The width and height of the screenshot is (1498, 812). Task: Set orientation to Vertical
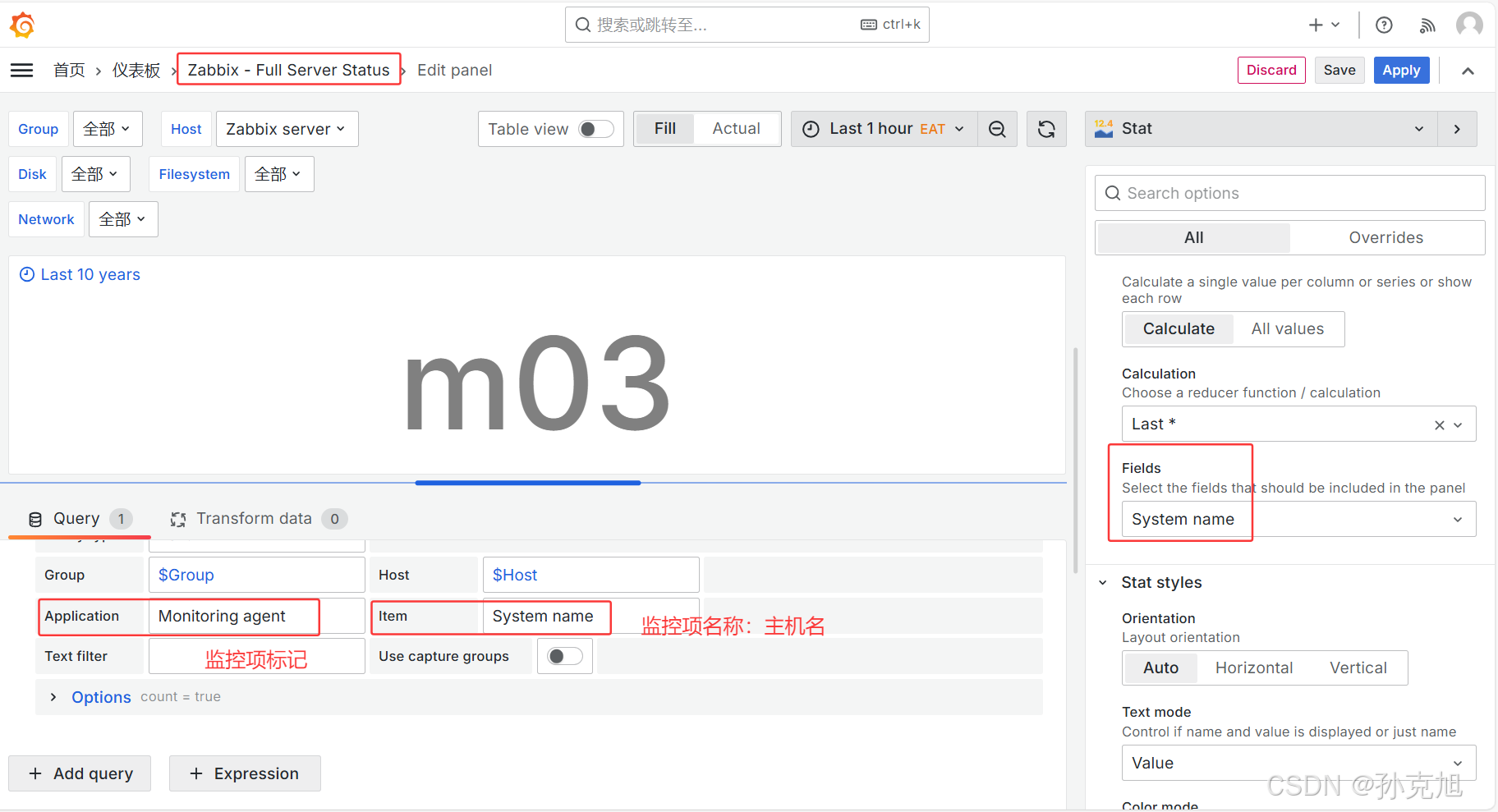pyautogui.click(x=1358, y=668)
